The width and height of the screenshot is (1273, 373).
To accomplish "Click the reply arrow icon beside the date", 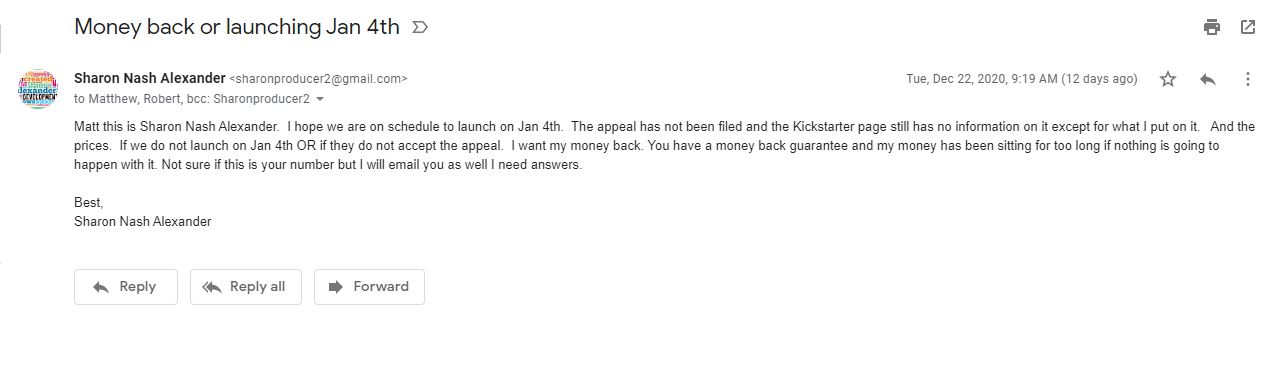I will pyautogui.click(x=1208, y=79).
